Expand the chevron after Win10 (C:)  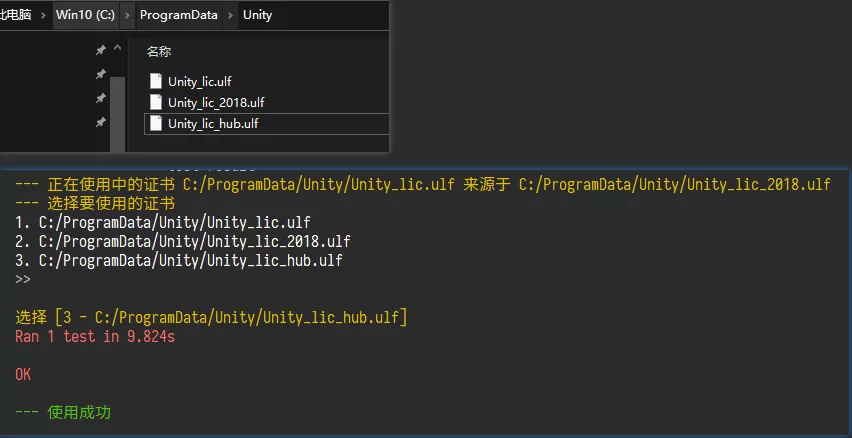(127, 15)
